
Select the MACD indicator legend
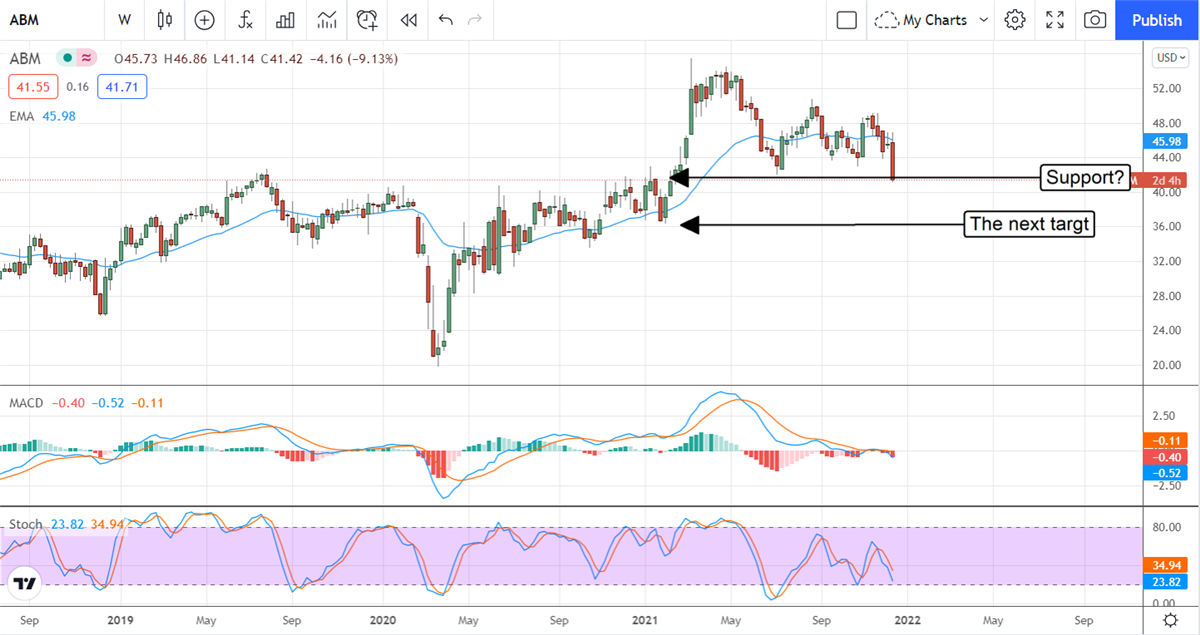coord(26,403)
